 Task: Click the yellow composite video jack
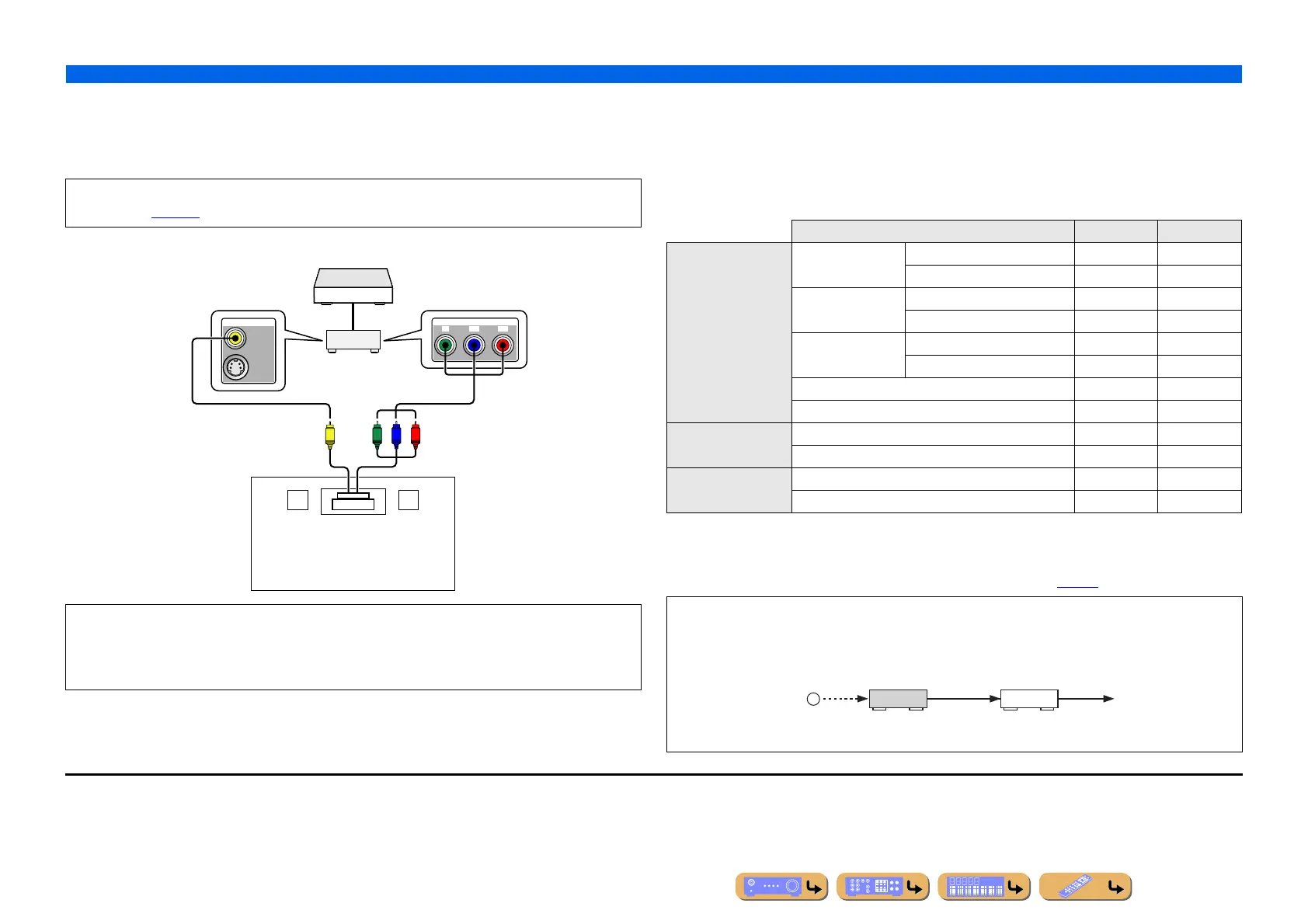tap(235, 339)
